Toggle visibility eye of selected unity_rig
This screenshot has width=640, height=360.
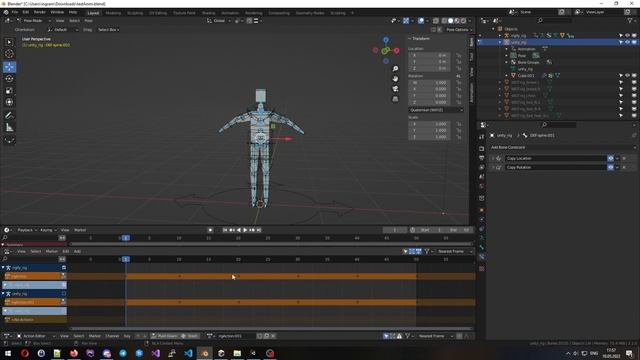click(627, 42)
